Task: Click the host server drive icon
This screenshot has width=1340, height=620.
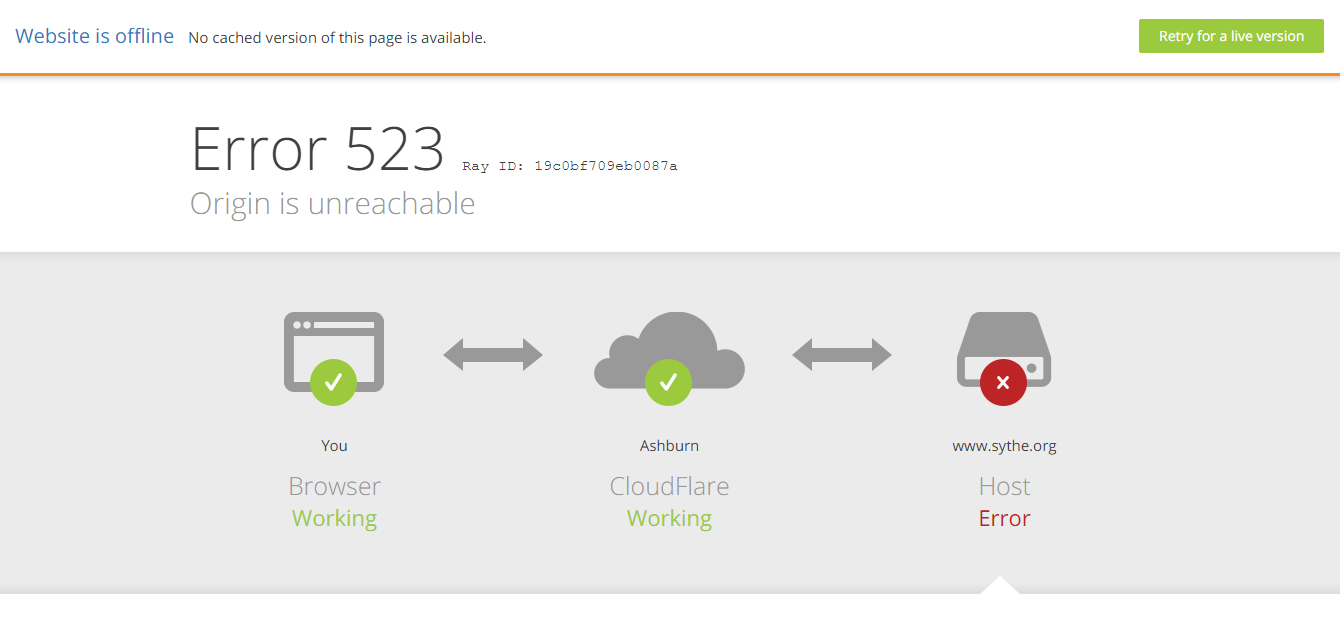Action: 1004,350
